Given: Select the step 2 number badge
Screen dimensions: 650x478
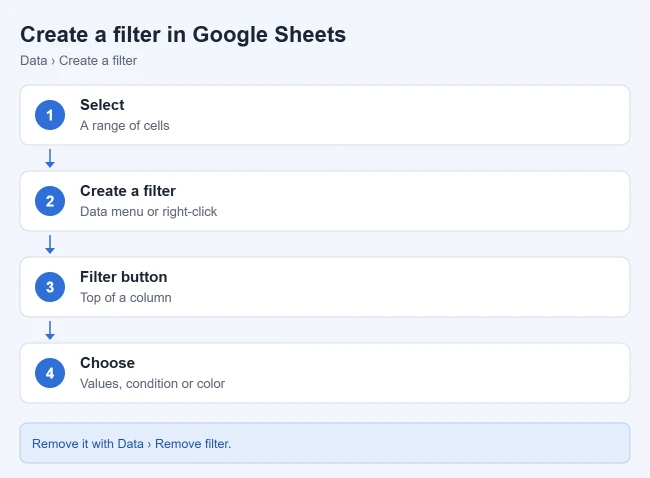Looking at the screenshot, I should (50, 201).
